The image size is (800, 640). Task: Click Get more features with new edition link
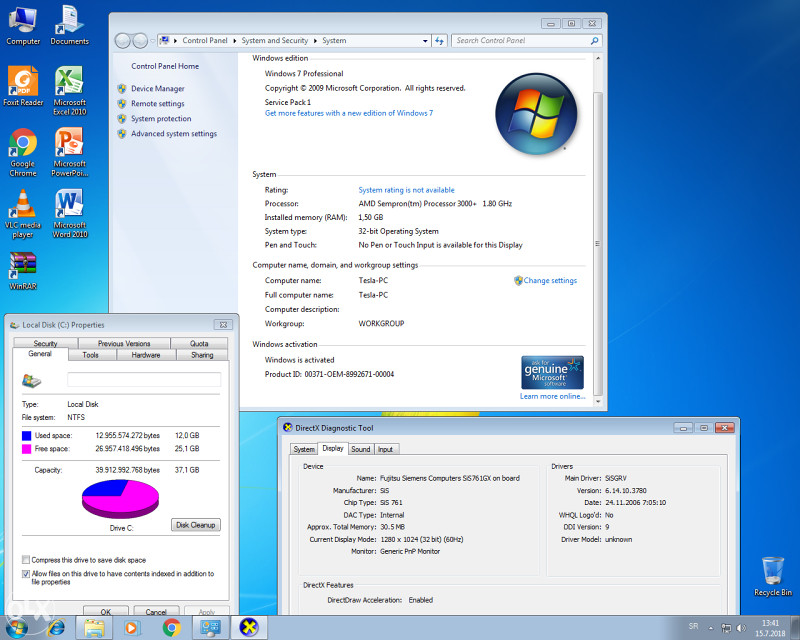click(x=348, y=113)
